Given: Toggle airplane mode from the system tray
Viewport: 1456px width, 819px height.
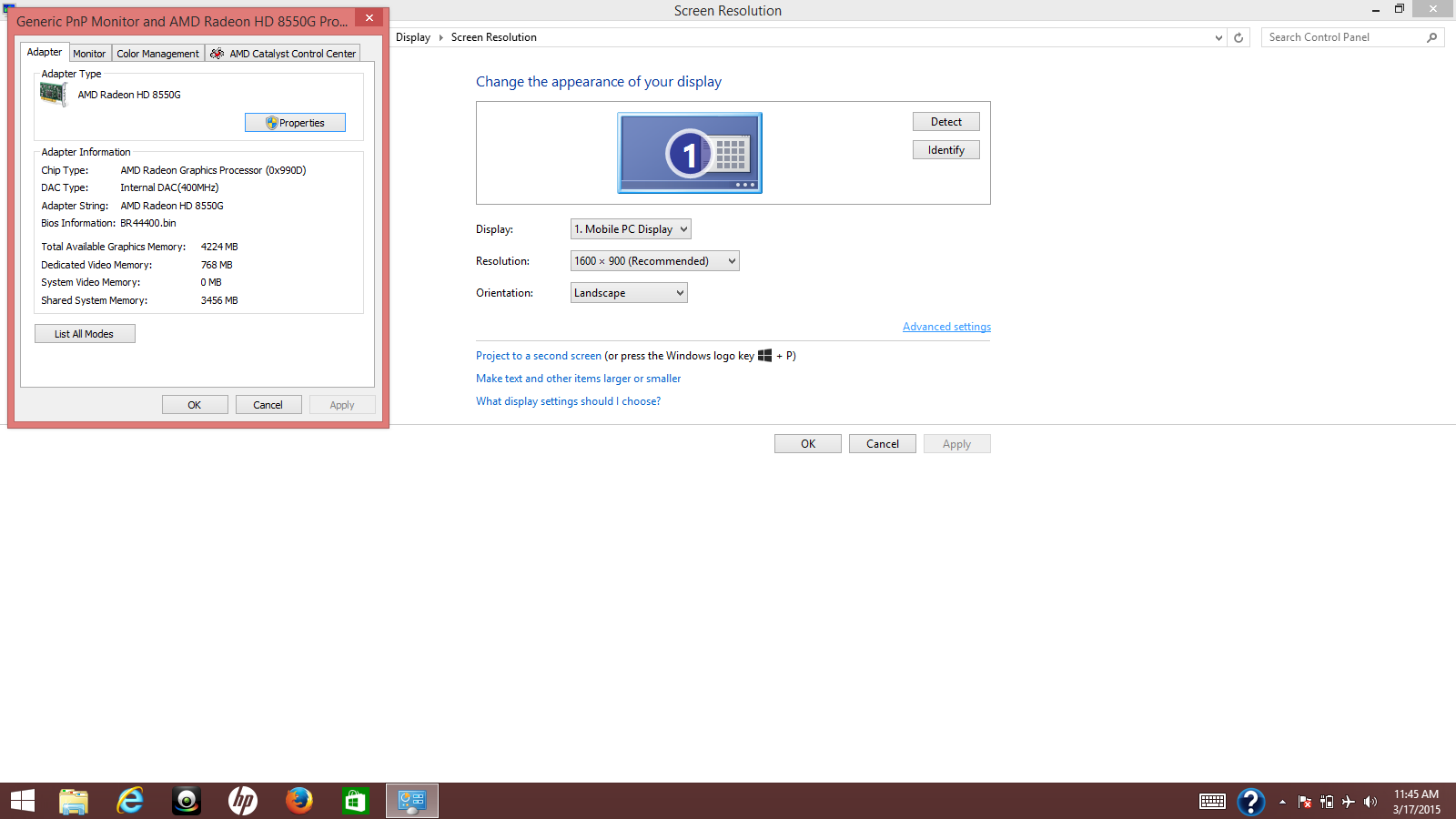Looking at the screenshot, I should tap(1348, 802).
